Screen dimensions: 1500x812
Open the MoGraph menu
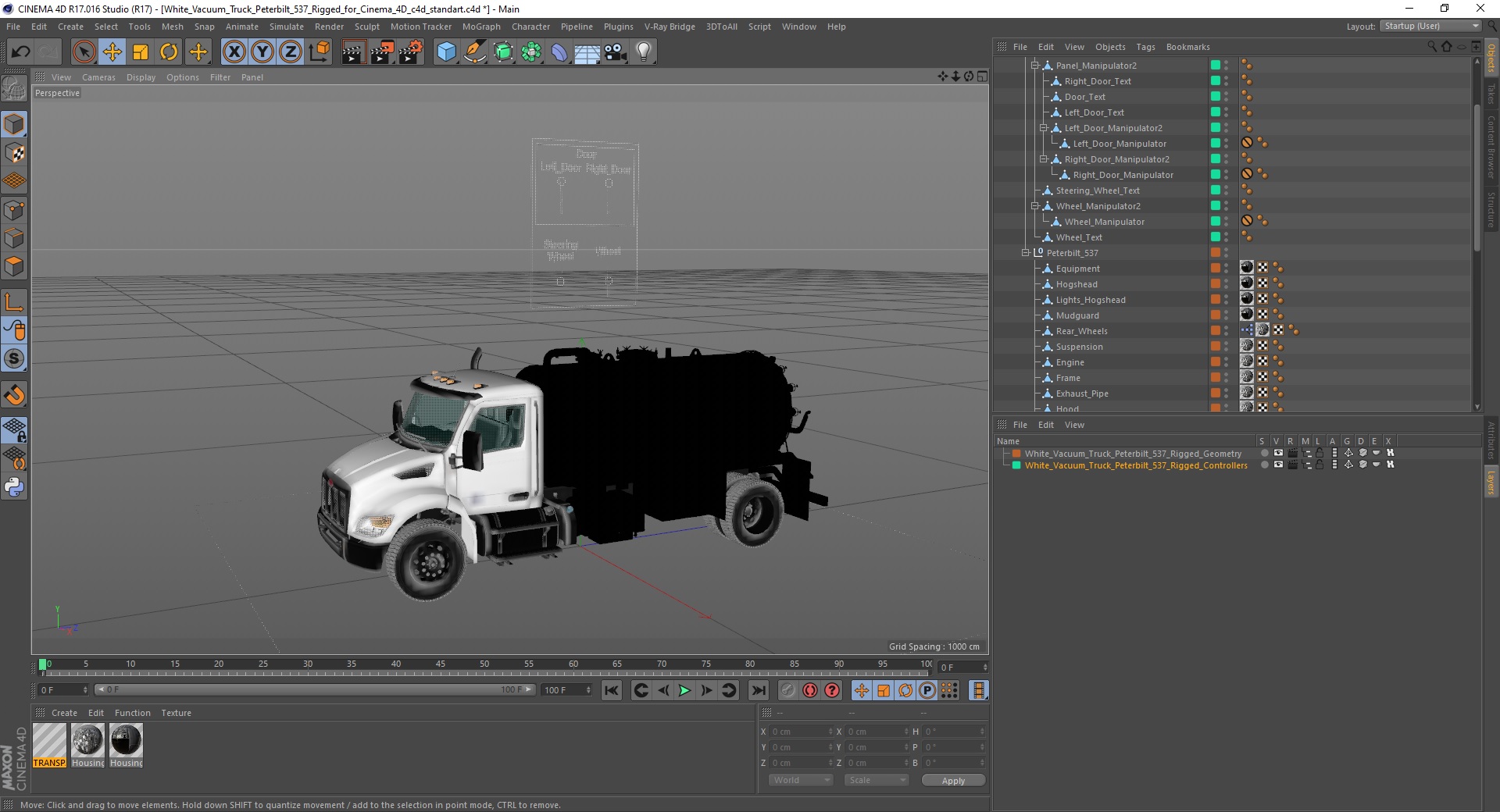click(481, 27)
